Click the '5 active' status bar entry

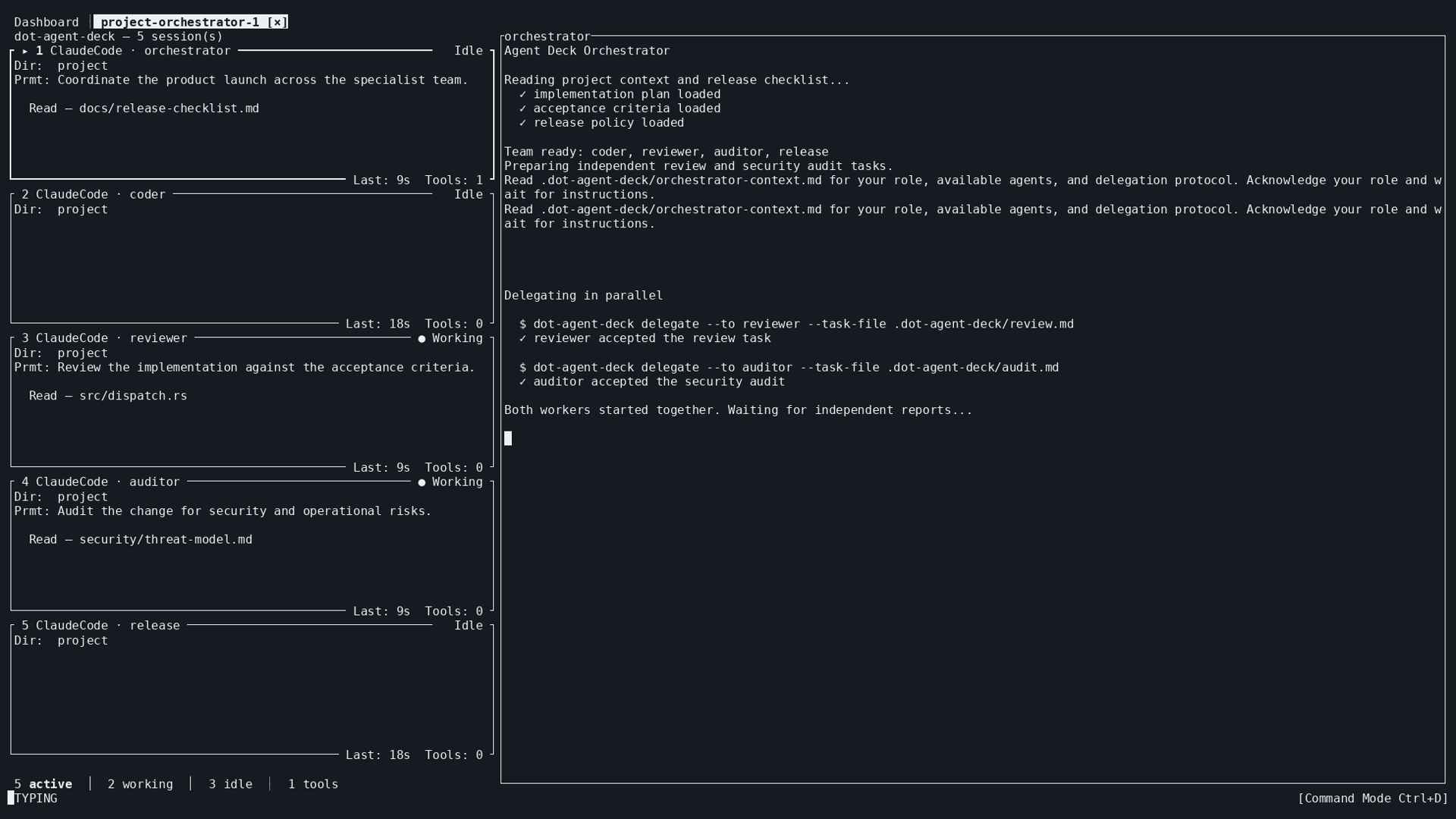click(x=43, y=784)
